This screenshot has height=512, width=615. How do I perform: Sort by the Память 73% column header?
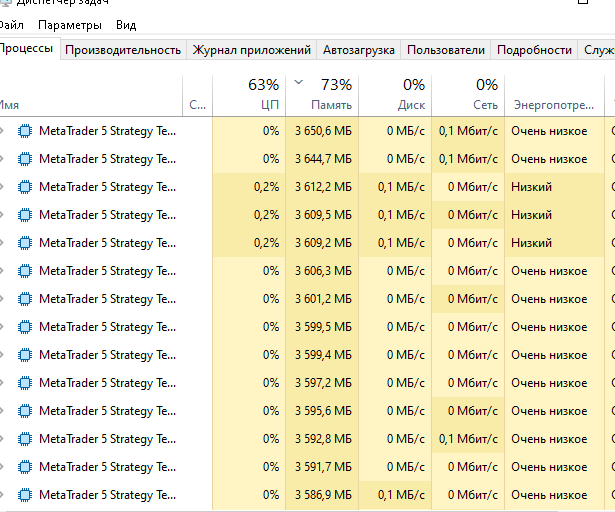click(322, 95)
